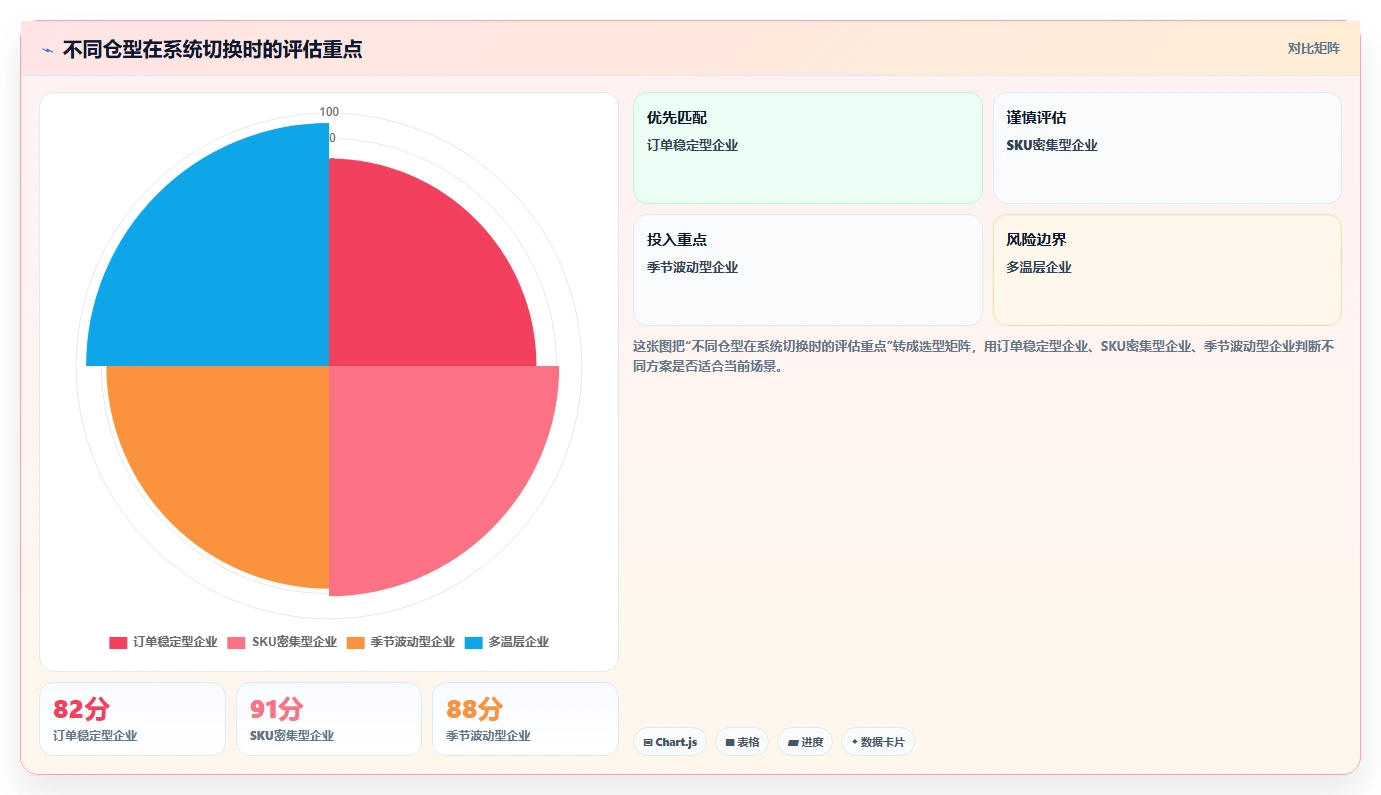Click the lightning icon beside the title

point(47,50)
